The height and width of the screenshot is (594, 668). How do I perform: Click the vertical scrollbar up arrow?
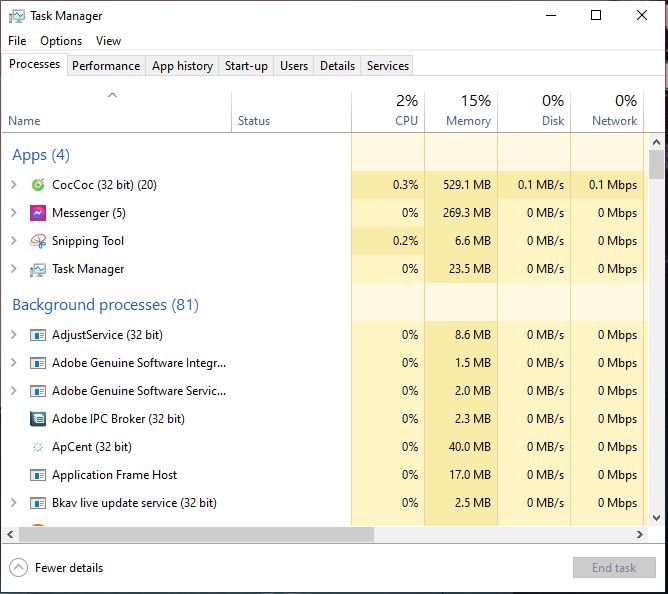tap(656, 142)
